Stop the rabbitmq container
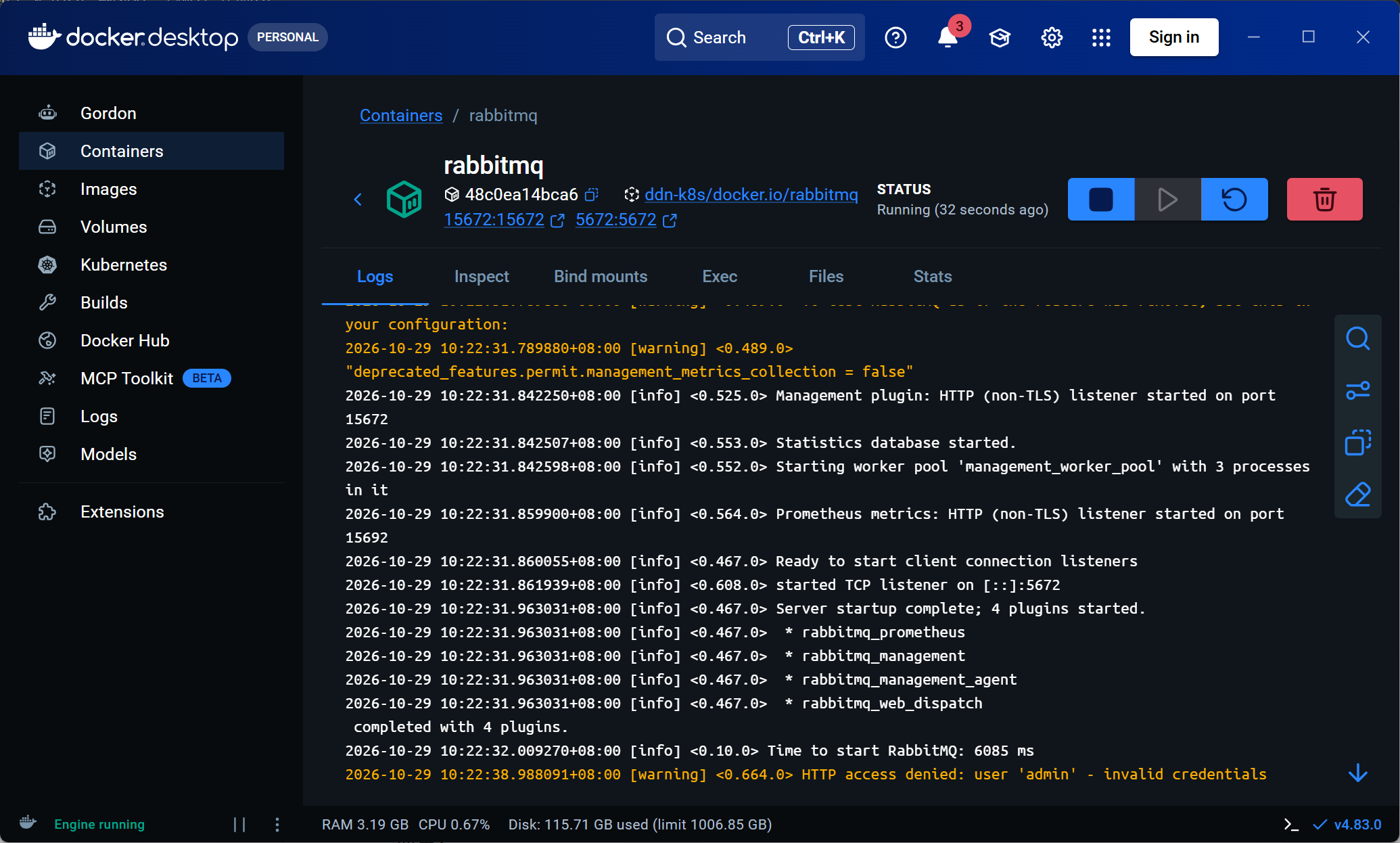 [x=1100, y=200]
